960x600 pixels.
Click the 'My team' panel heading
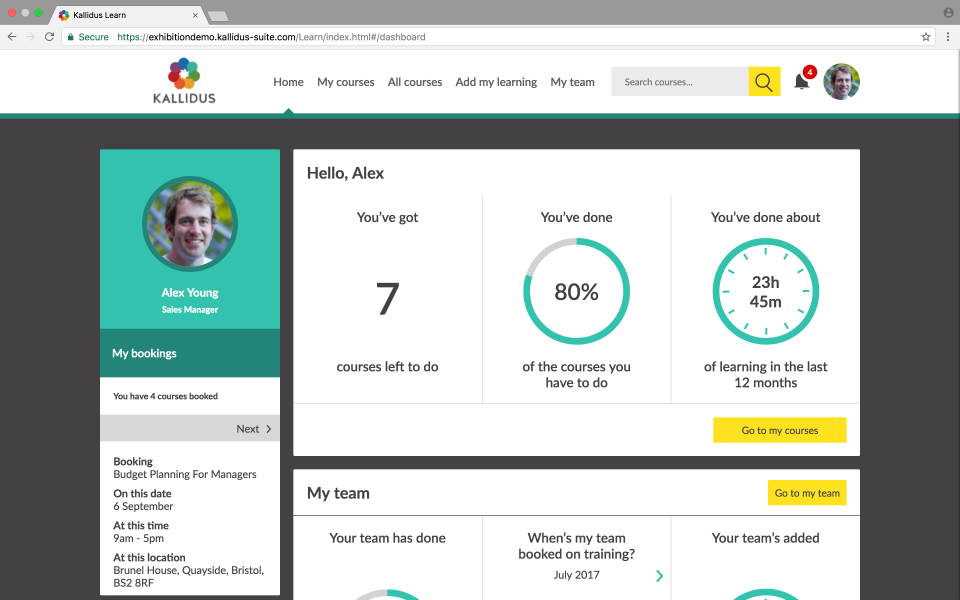338,493
